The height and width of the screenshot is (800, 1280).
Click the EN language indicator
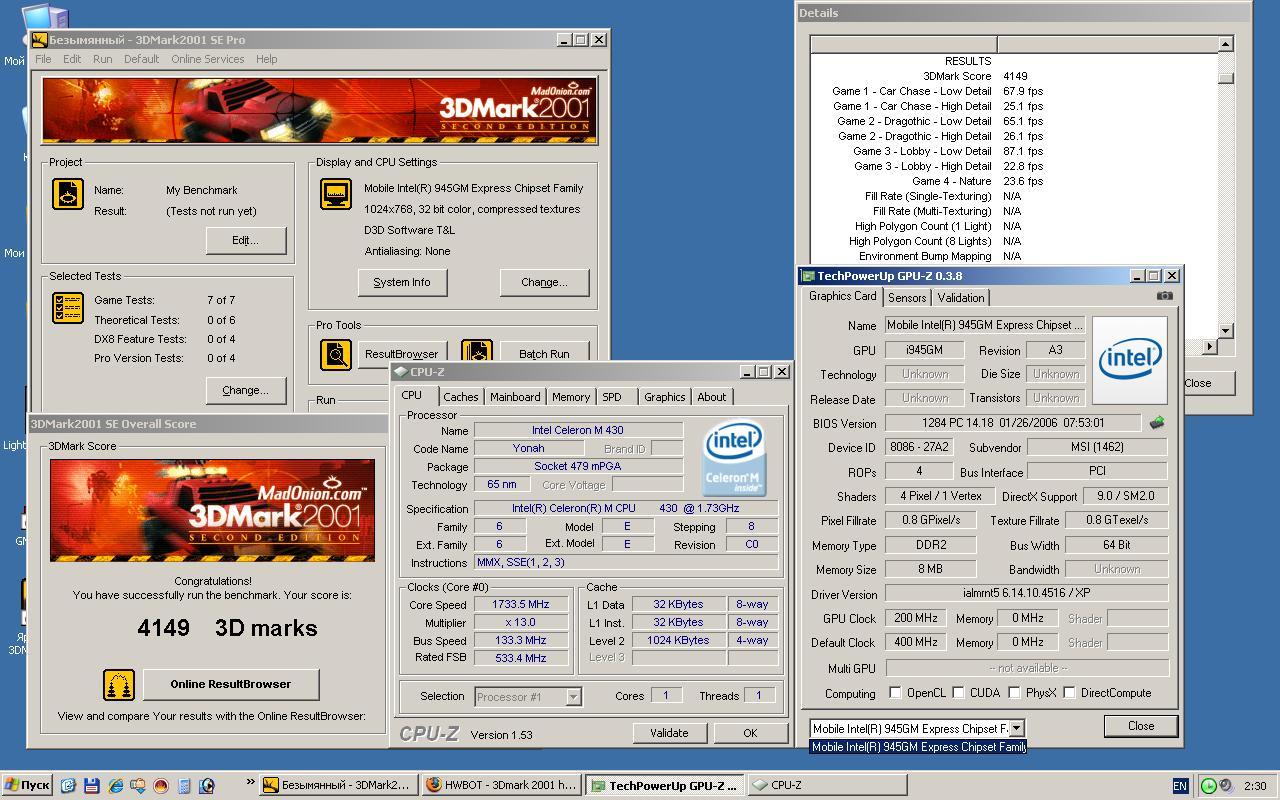pyautogui.click(x=1180, y=786)
